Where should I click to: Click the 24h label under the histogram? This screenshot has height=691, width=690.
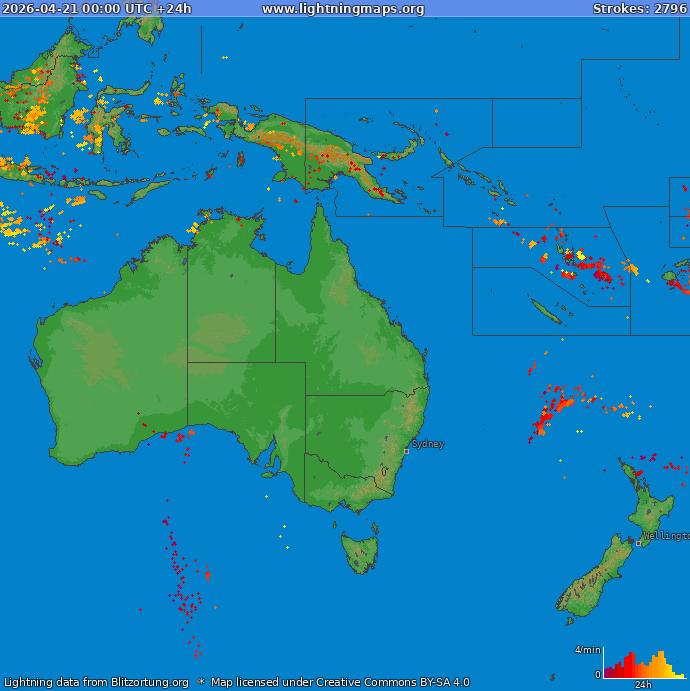pos(643,685)
